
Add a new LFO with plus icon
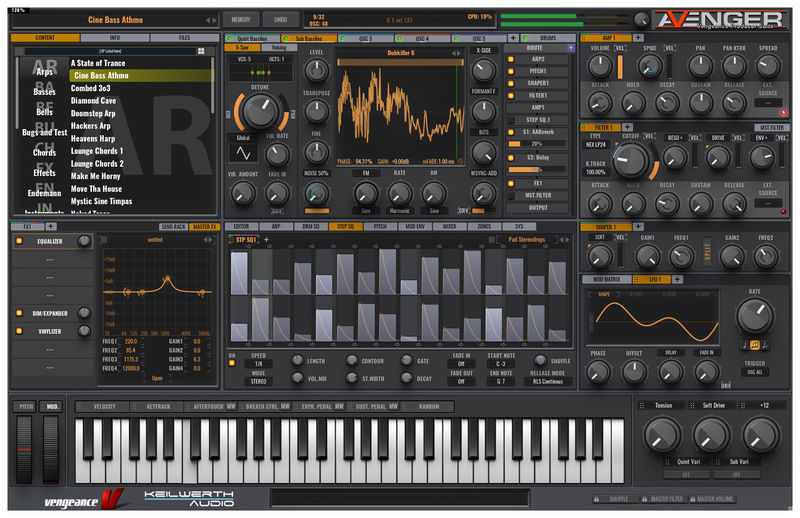coord(677,279)
